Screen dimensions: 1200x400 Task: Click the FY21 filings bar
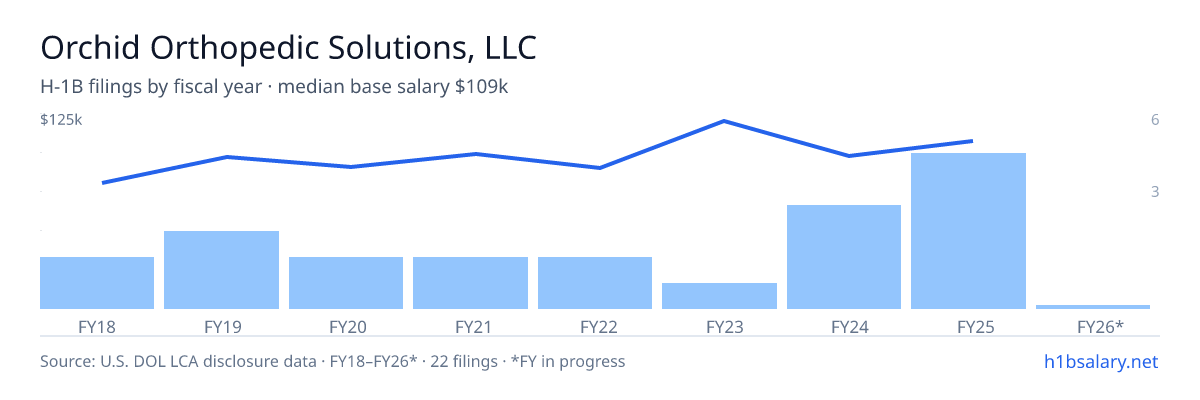[x=470, y=283]
